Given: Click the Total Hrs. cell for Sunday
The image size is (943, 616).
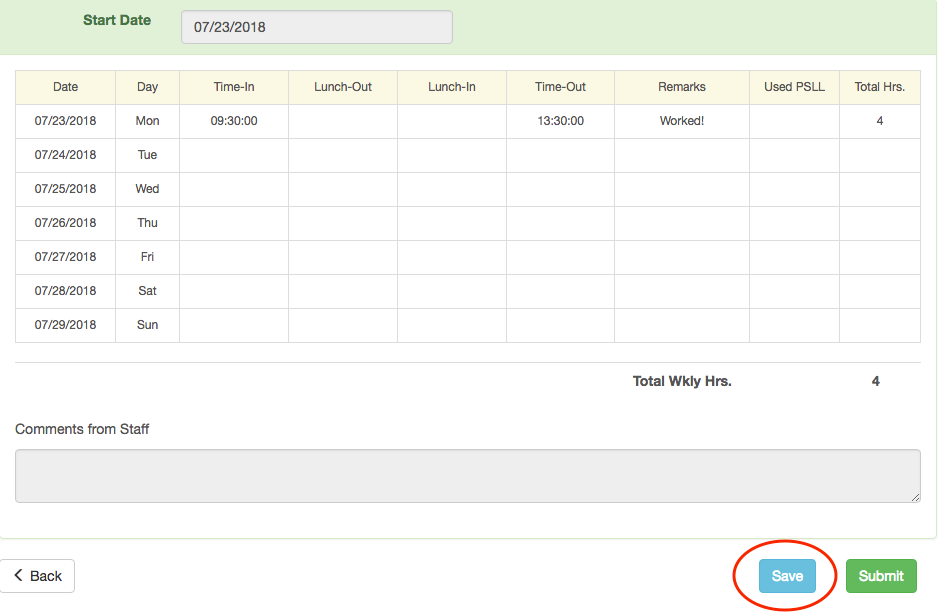Looking at the screenshot, I should coord(879,325).
